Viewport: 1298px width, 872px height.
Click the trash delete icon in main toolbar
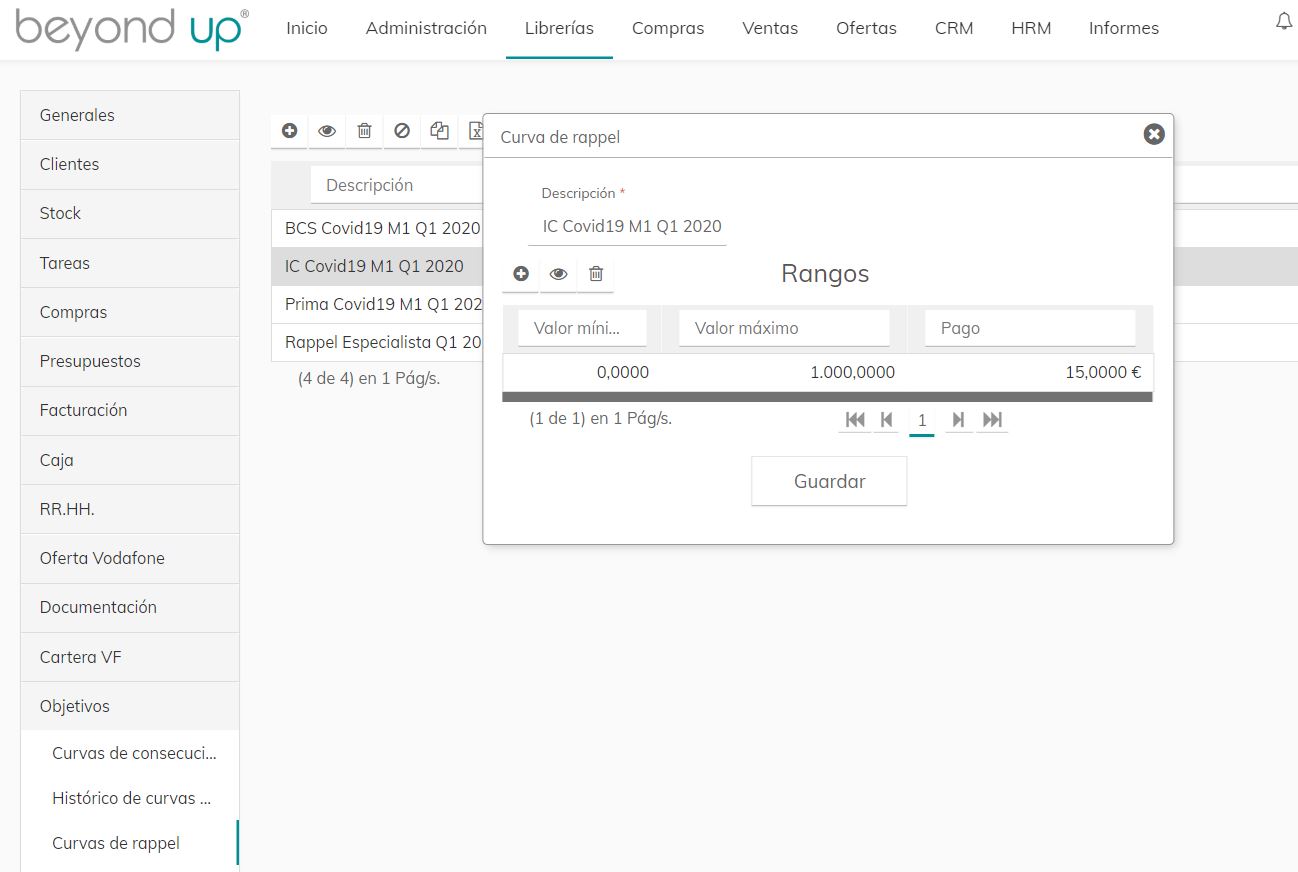coord(365,130)
